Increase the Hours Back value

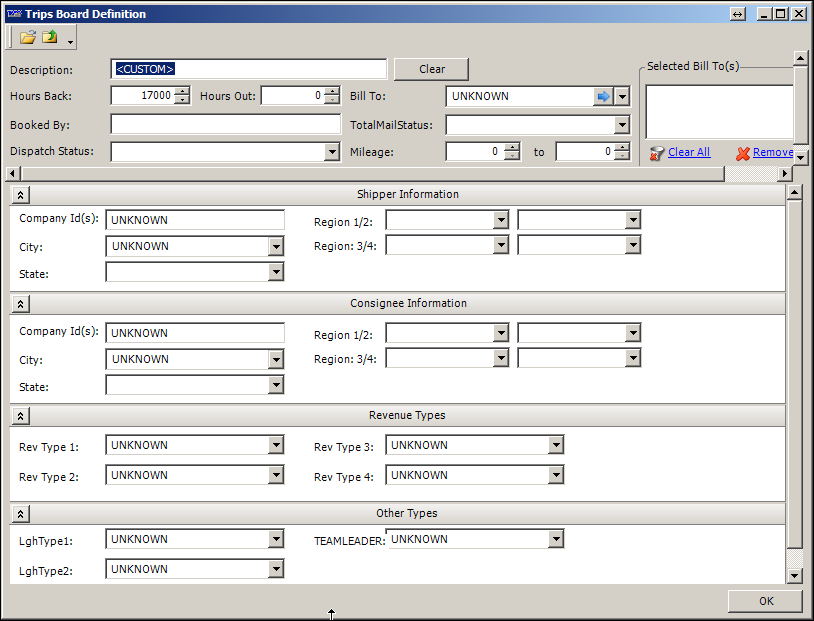(x=181, y=92)
